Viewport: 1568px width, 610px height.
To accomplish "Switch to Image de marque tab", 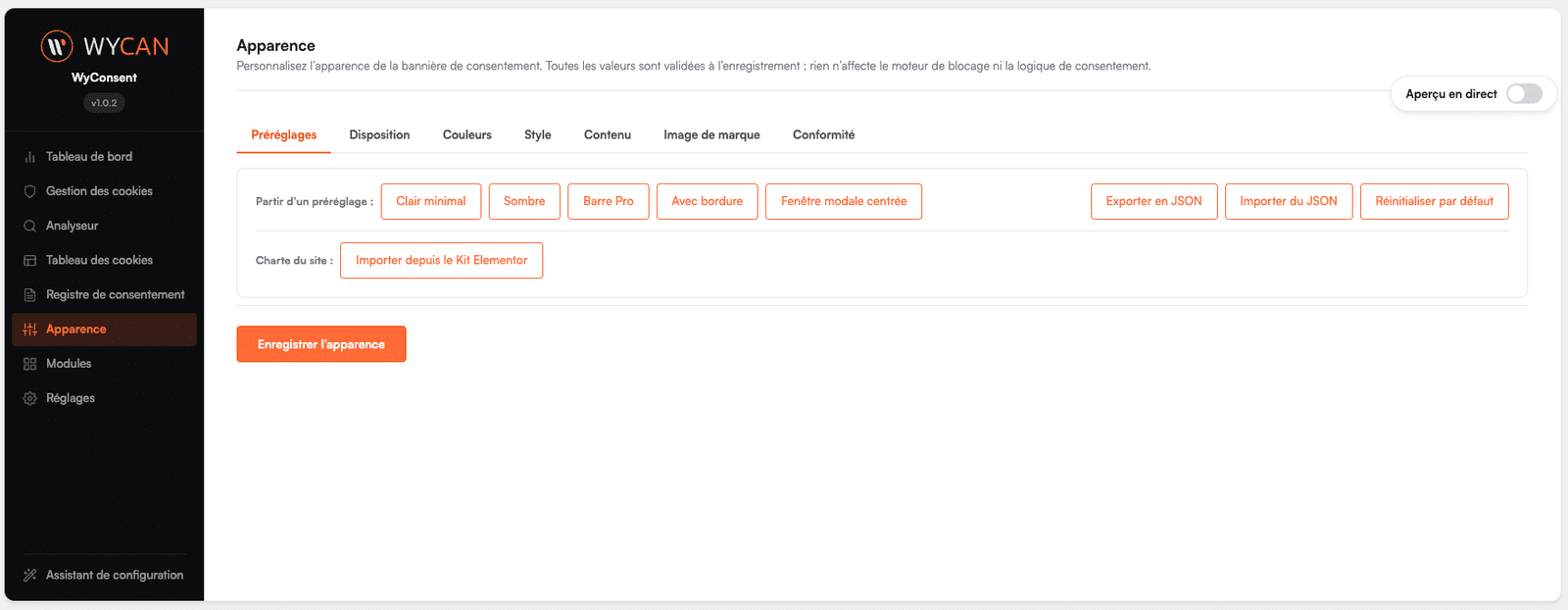I will (711, 135).
